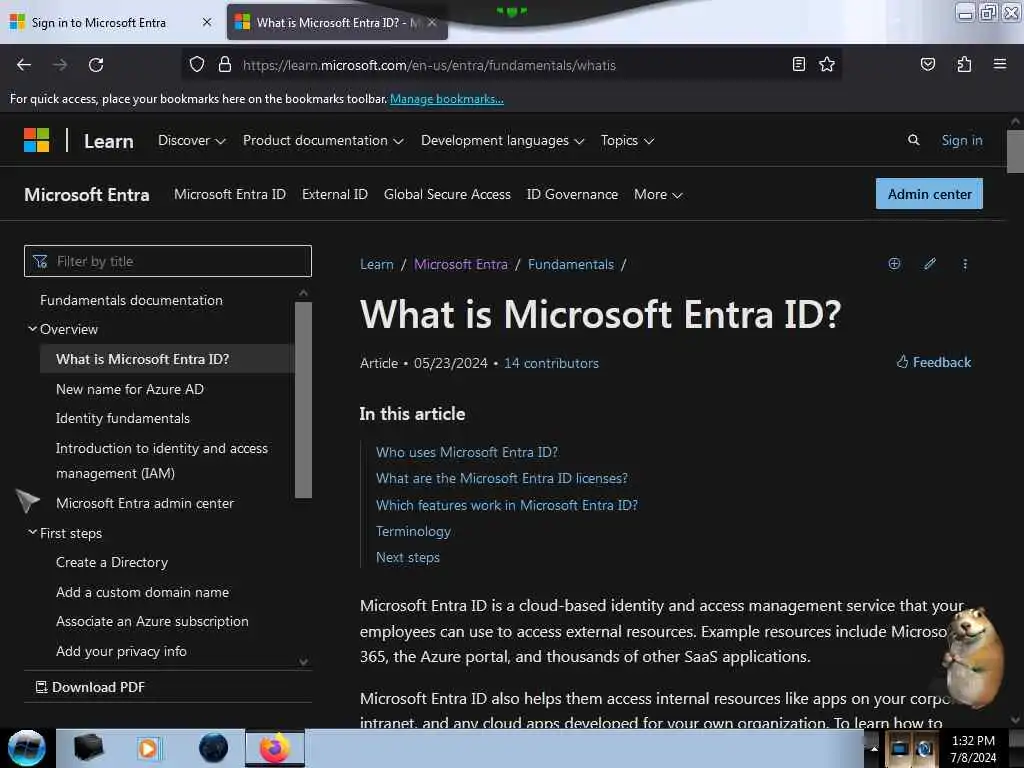The width and height of the screenshot is (1024, 768).
Task: Open the black box taskbar icon
Action: (88, 748)
